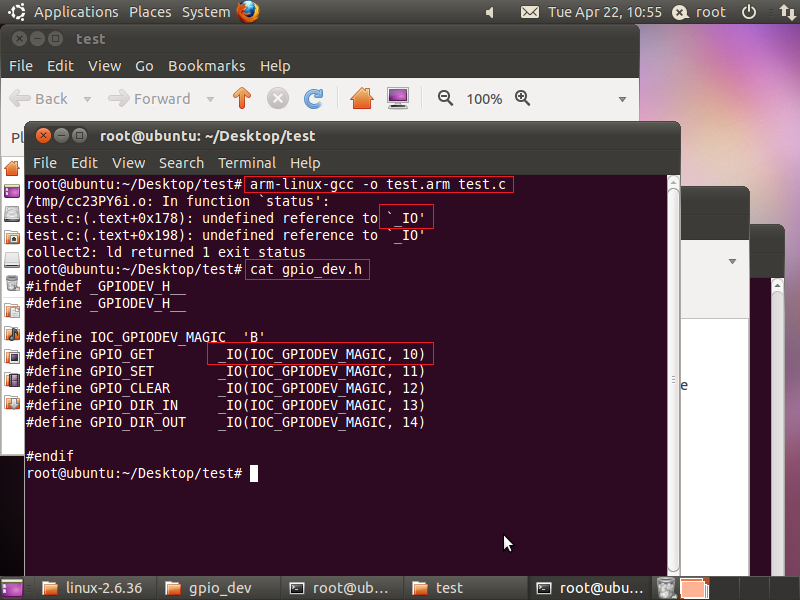Open the terminal Help menu

305,163
